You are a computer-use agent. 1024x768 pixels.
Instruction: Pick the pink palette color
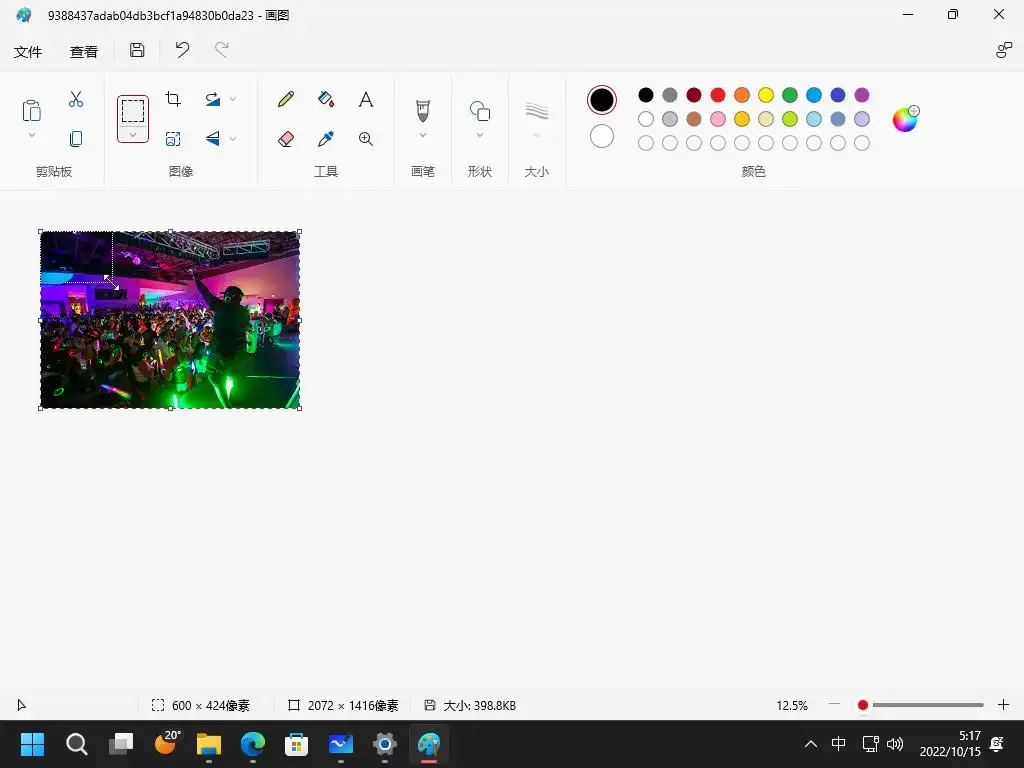click(x=718, y=119)
